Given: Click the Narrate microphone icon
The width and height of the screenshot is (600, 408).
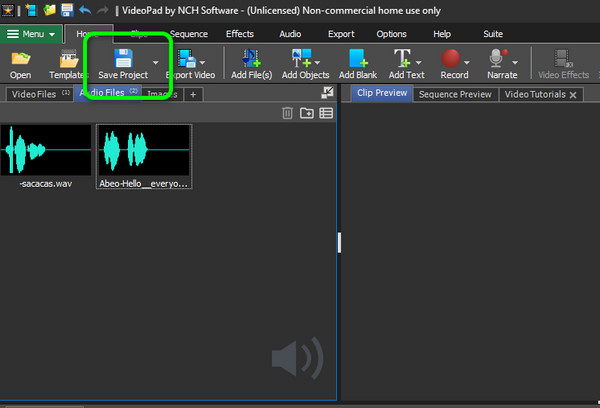Looking at the screenshot, I should [x=498, y=58].
